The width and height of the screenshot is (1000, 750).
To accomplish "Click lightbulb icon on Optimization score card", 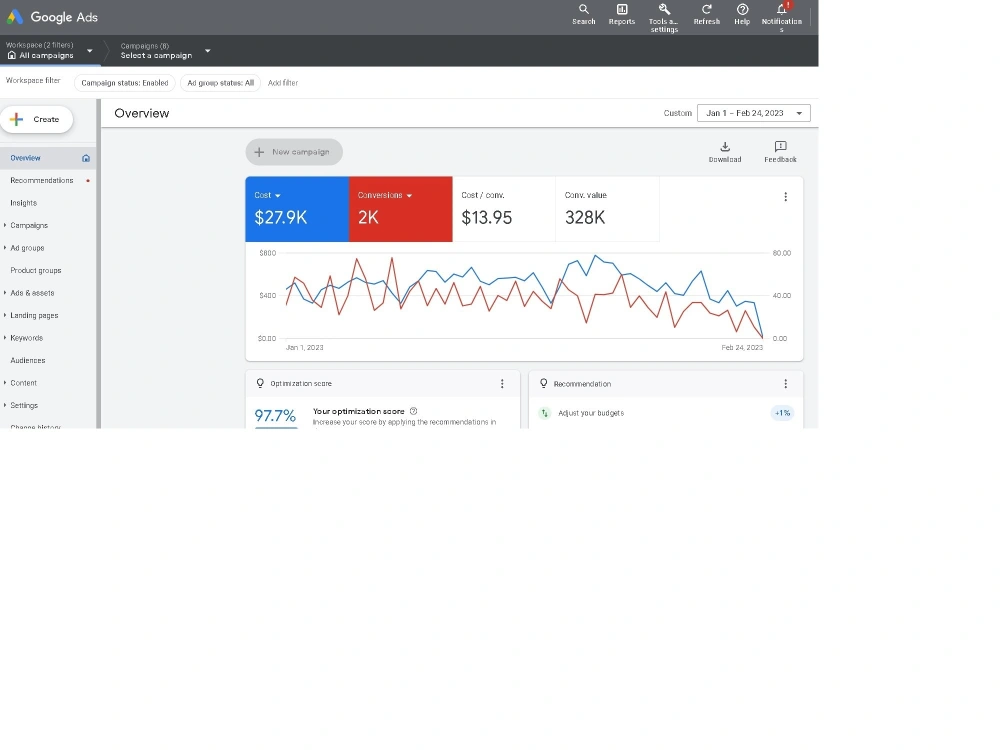I will point(260,383).
